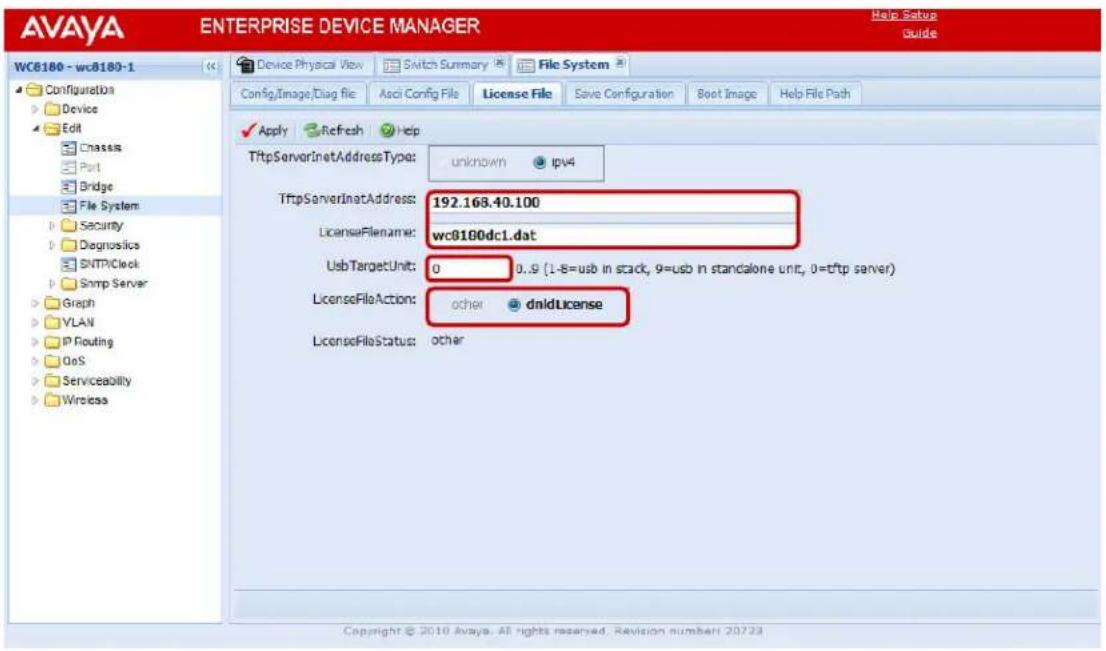Click the TftpServerInetAddress input field
Screen dimensions: 1106x651
[x=612, y=203]
